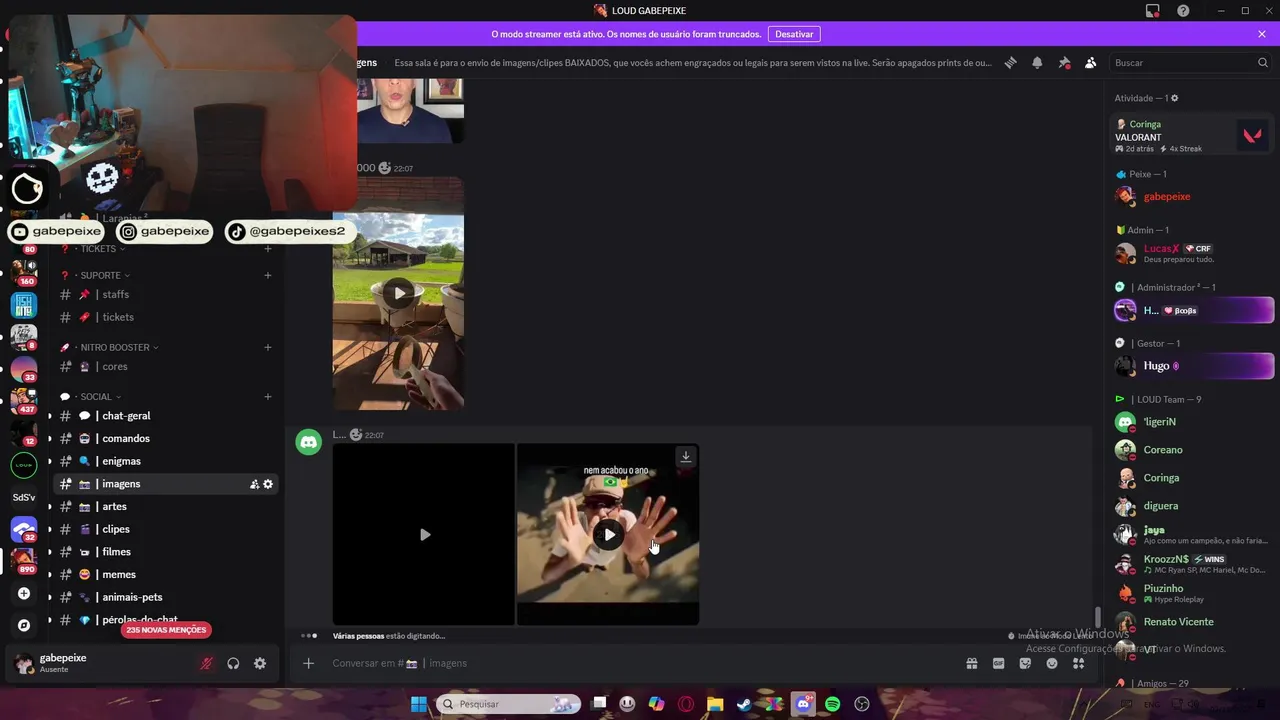Create channel plus next to TICKETS
Viewport: 1280px width, 720px height.
pyautogui.click(x=268, y=248)
